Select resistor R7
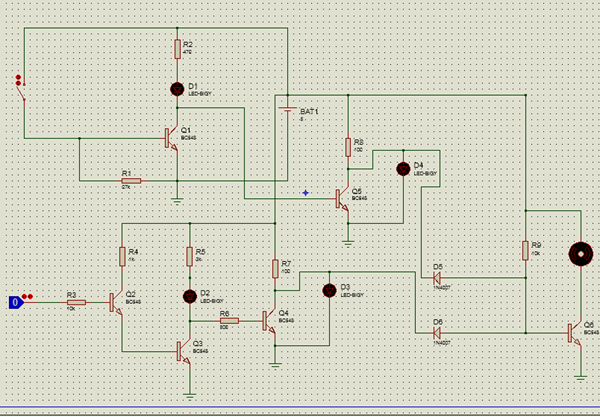This screenshot has height=417, width=600. [275, 269]
